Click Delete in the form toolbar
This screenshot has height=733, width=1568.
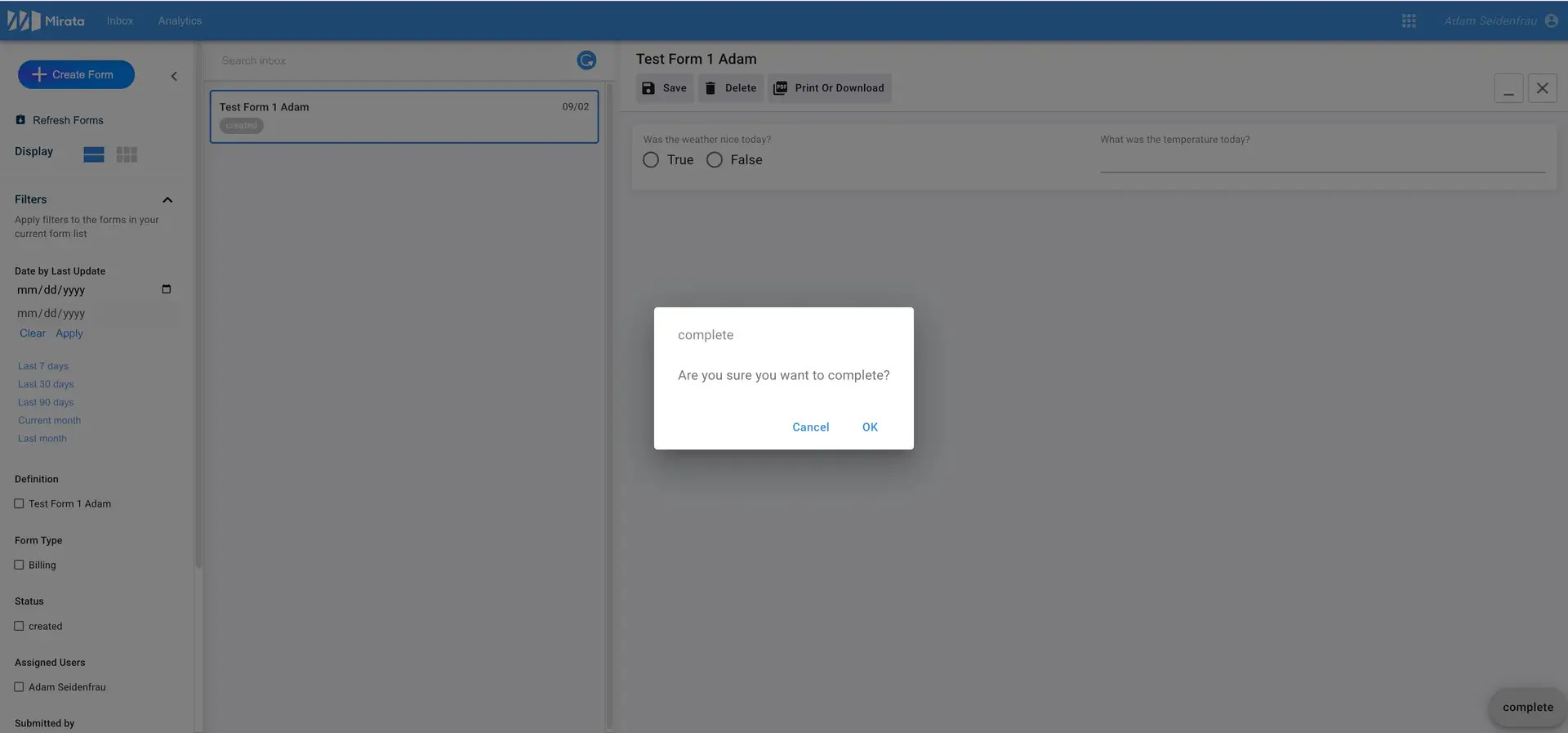pyautogui.click(x=731, y=88)
